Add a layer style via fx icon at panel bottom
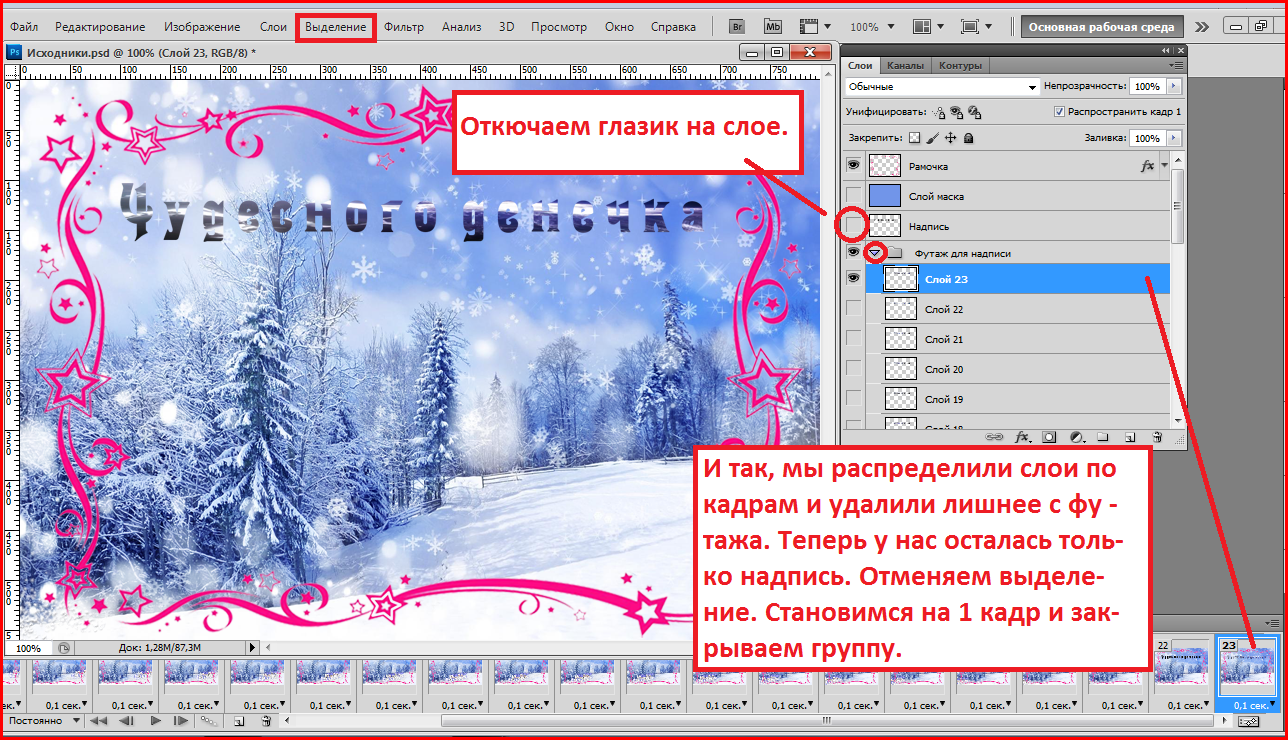The image size is (1288, 740). pyautogui.click(x=1023, y=437)
